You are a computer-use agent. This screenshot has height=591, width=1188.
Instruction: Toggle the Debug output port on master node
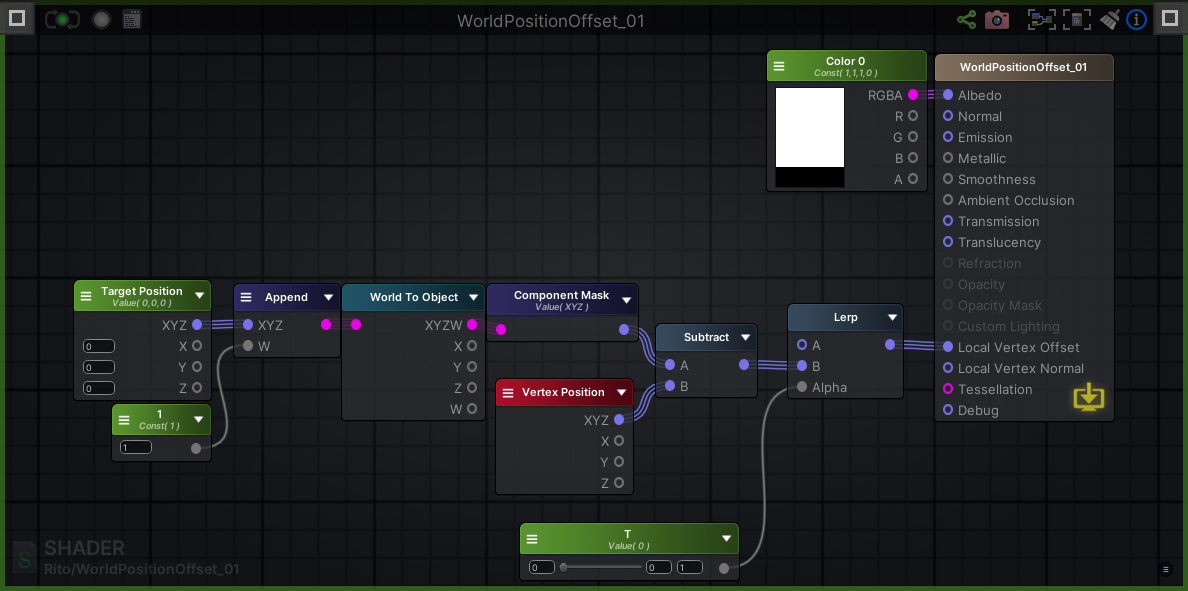coord(946,410)
